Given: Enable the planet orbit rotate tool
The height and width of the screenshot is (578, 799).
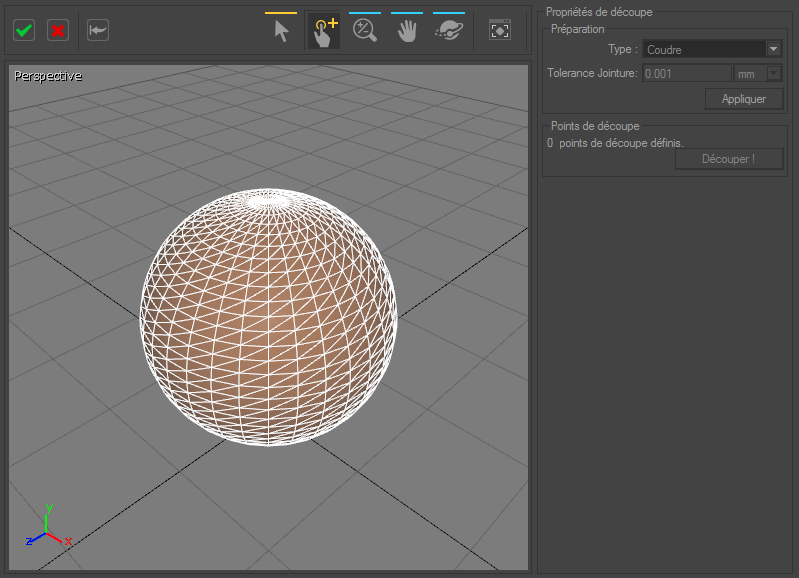Looking at the screenshot, I should (x=449, y=31).
